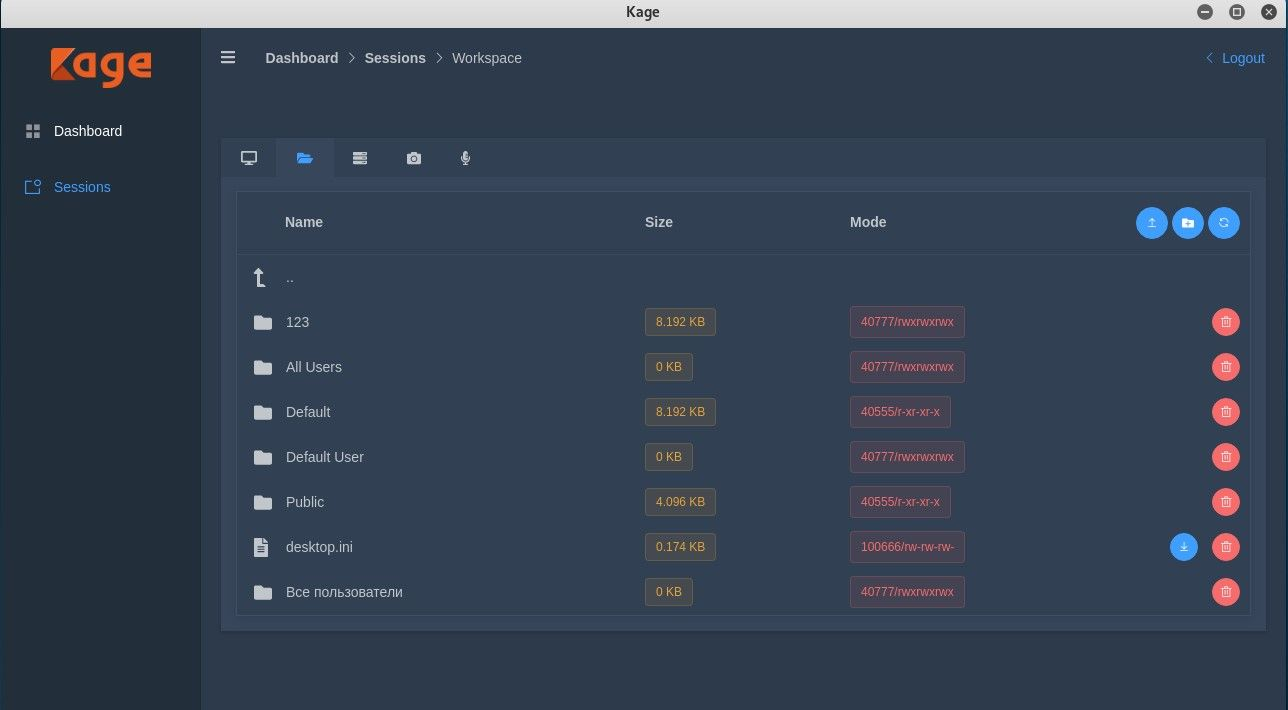
Task: Refresh the file listing
Action: coord(1224,223)
